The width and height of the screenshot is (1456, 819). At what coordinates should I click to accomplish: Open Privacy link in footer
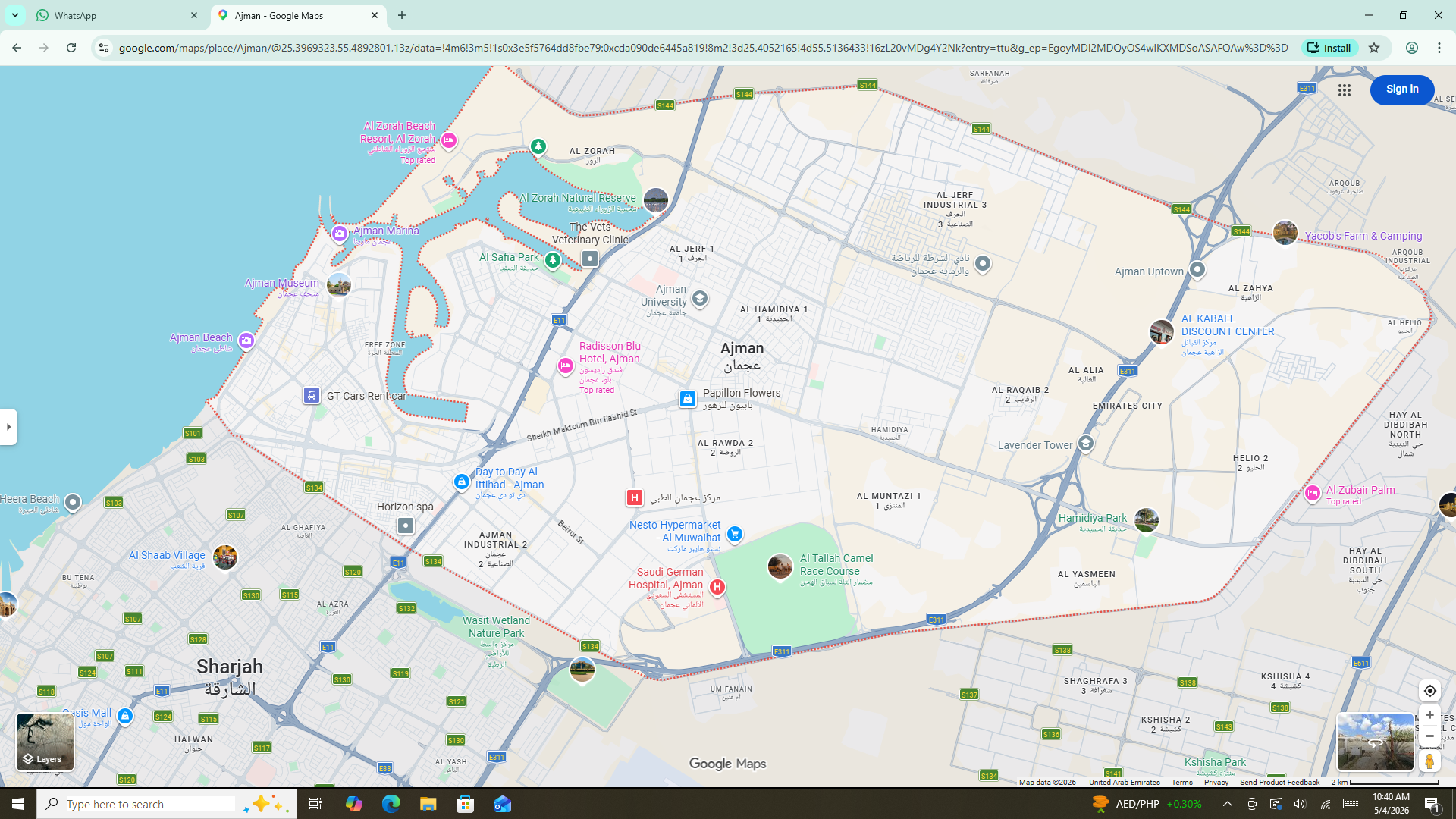pyautogui.click(x=1216, y=782)
